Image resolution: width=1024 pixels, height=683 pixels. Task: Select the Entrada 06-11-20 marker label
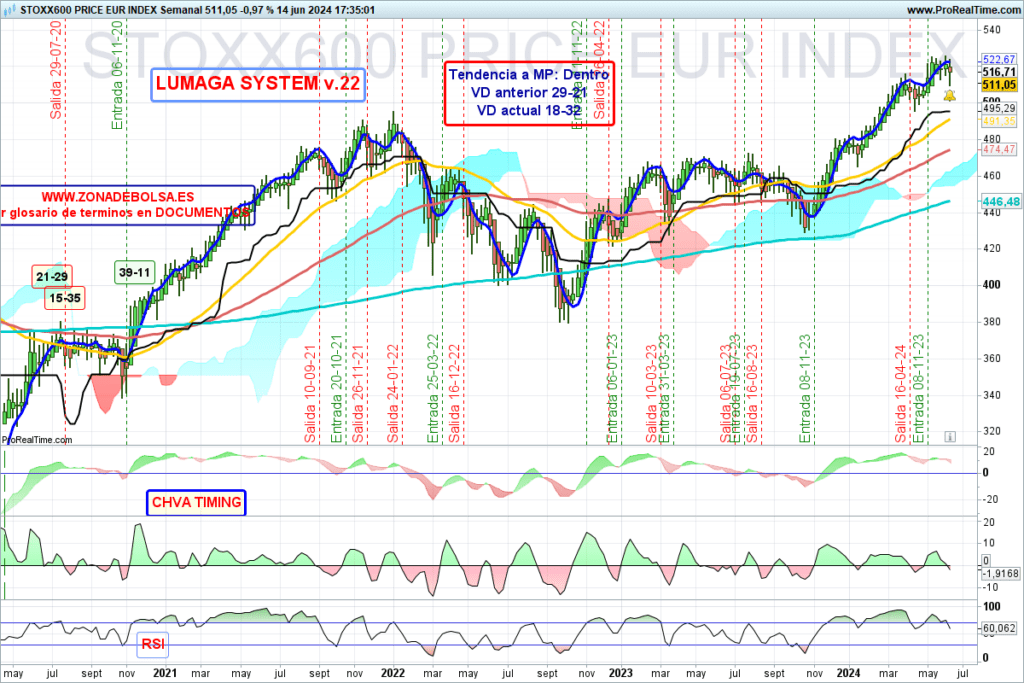117,75
